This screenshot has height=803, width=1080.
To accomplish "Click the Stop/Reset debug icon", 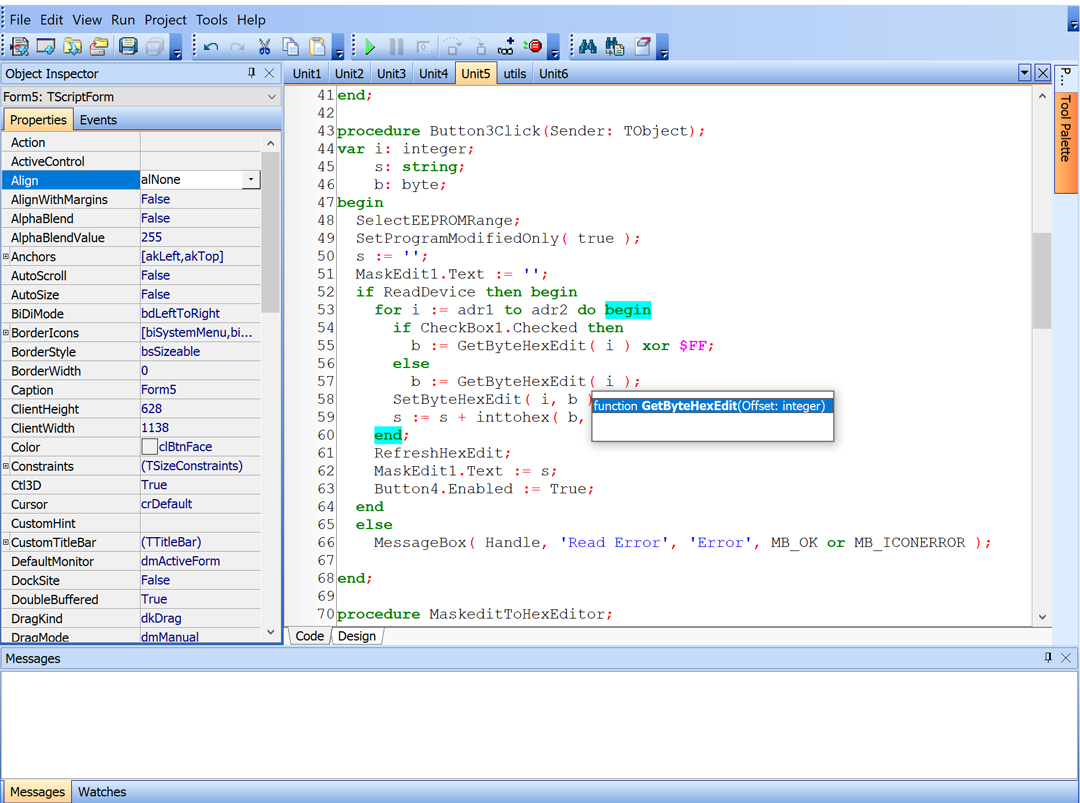I will click(x=424, y=46).
